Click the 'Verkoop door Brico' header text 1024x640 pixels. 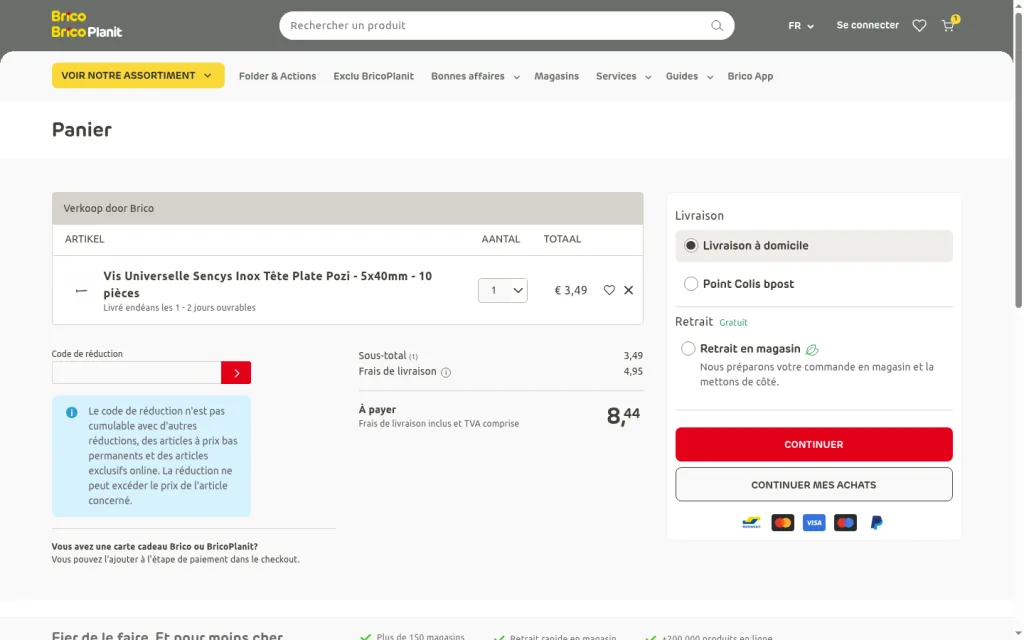[x=108, y=208]
